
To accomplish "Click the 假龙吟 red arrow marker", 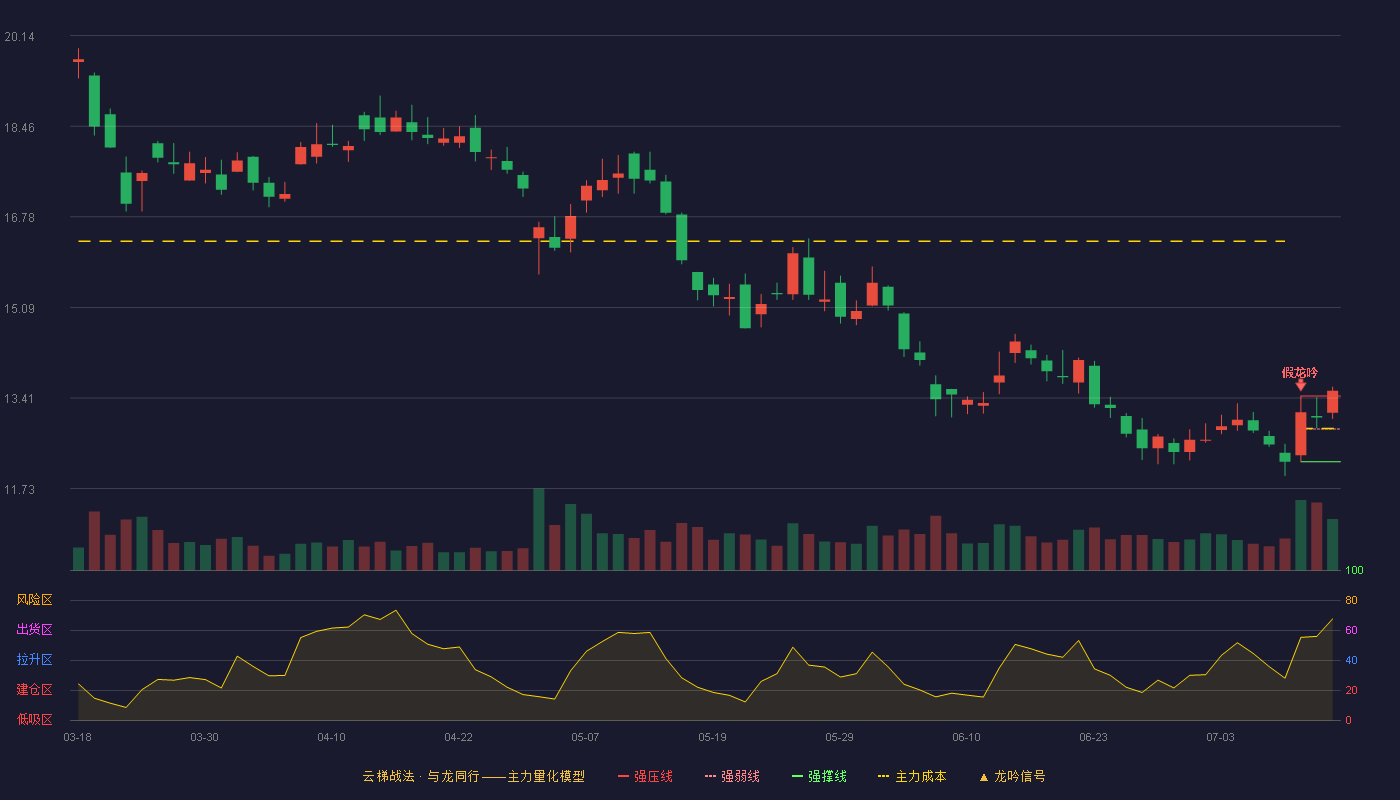I will pyautogui.click(x=1300, y=385).
